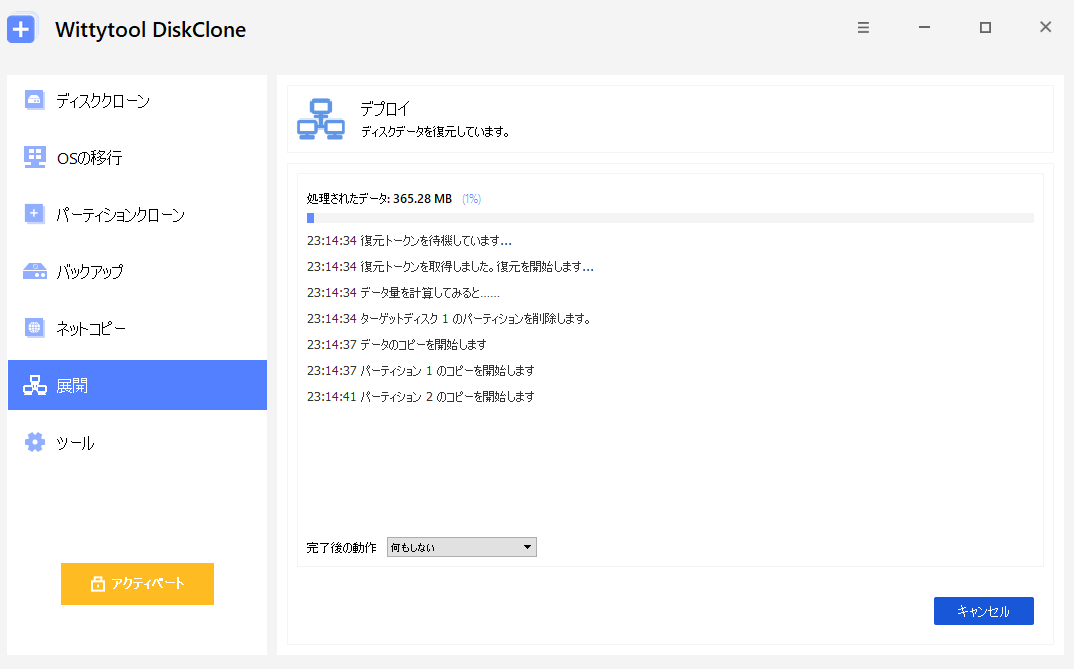Close the Wittytool DiskClone window
Image resolution: width=1074 pixels, height=669 pixels.
pos(1045,27)
